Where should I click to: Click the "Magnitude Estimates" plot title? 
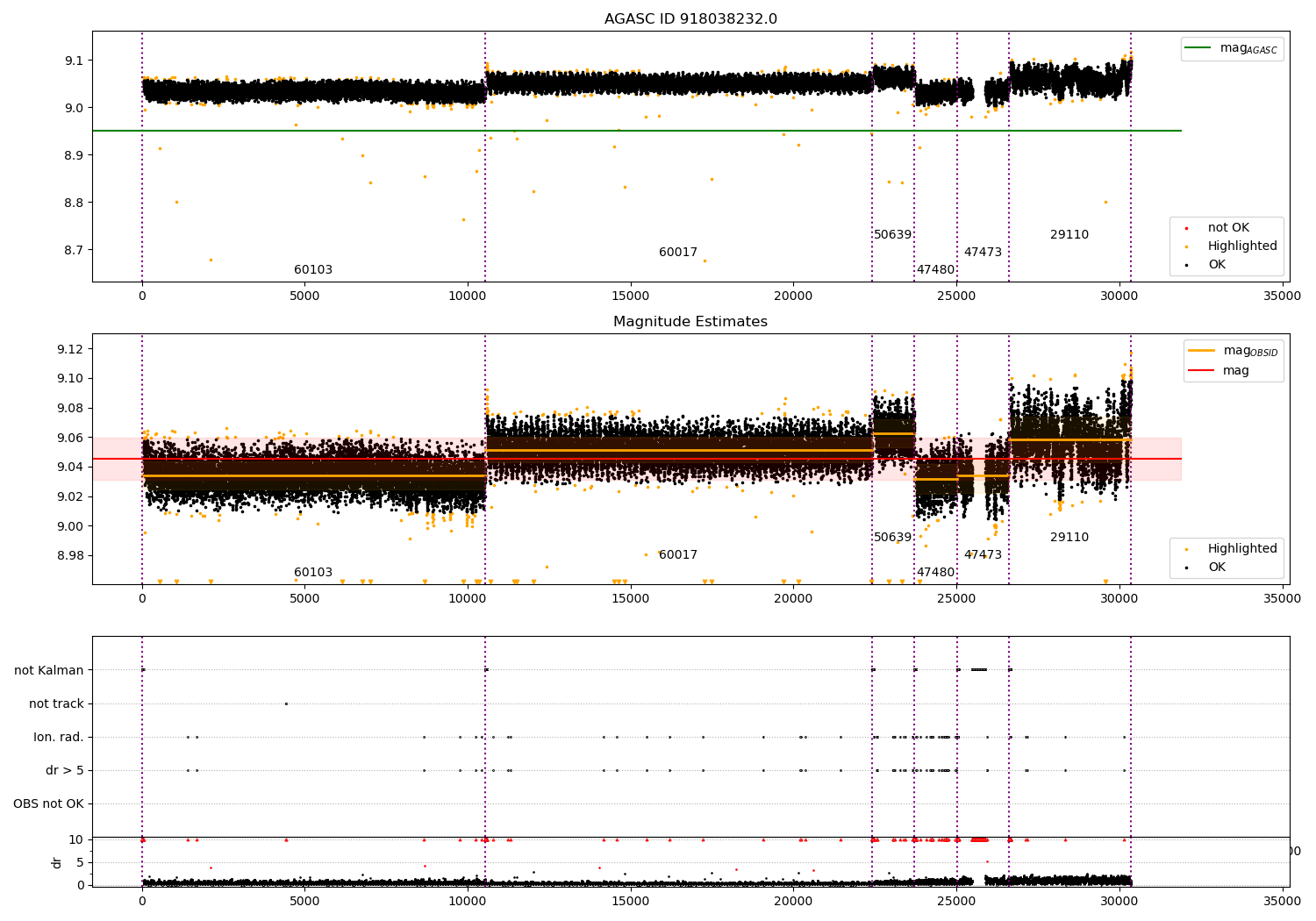(690, 322)
